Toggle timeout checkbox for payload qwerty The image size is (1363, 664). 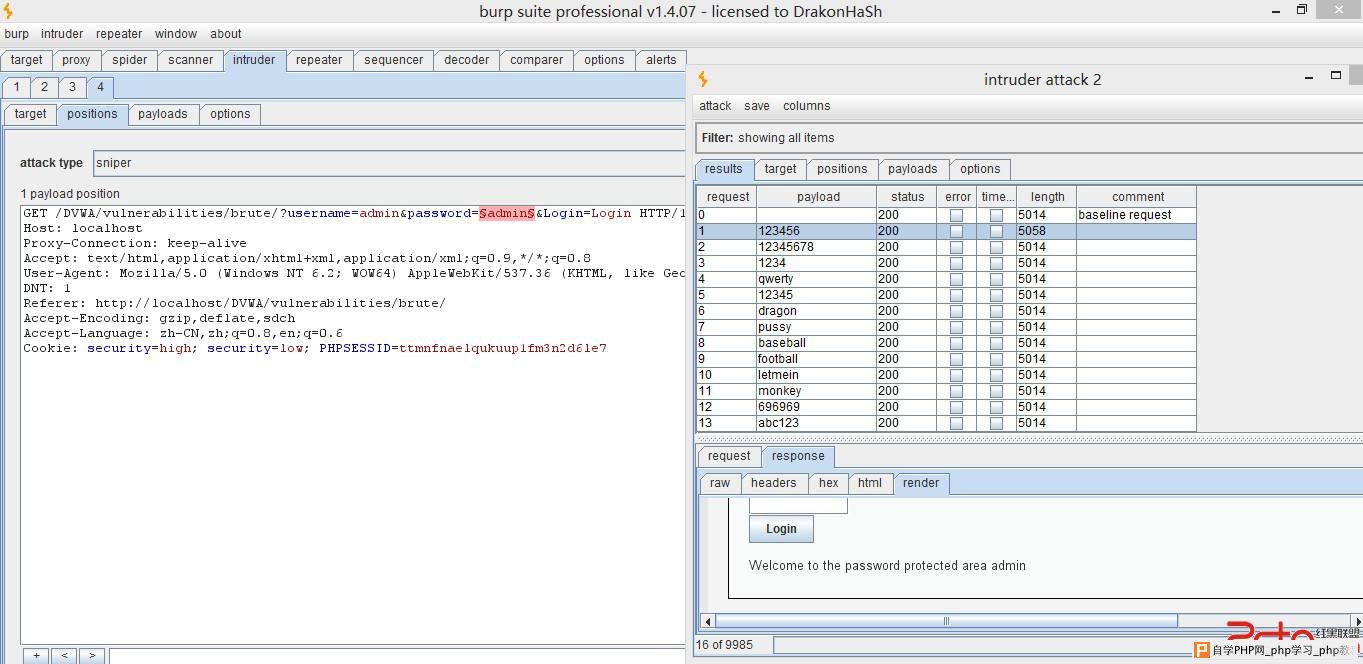click(x=996, y=279)
